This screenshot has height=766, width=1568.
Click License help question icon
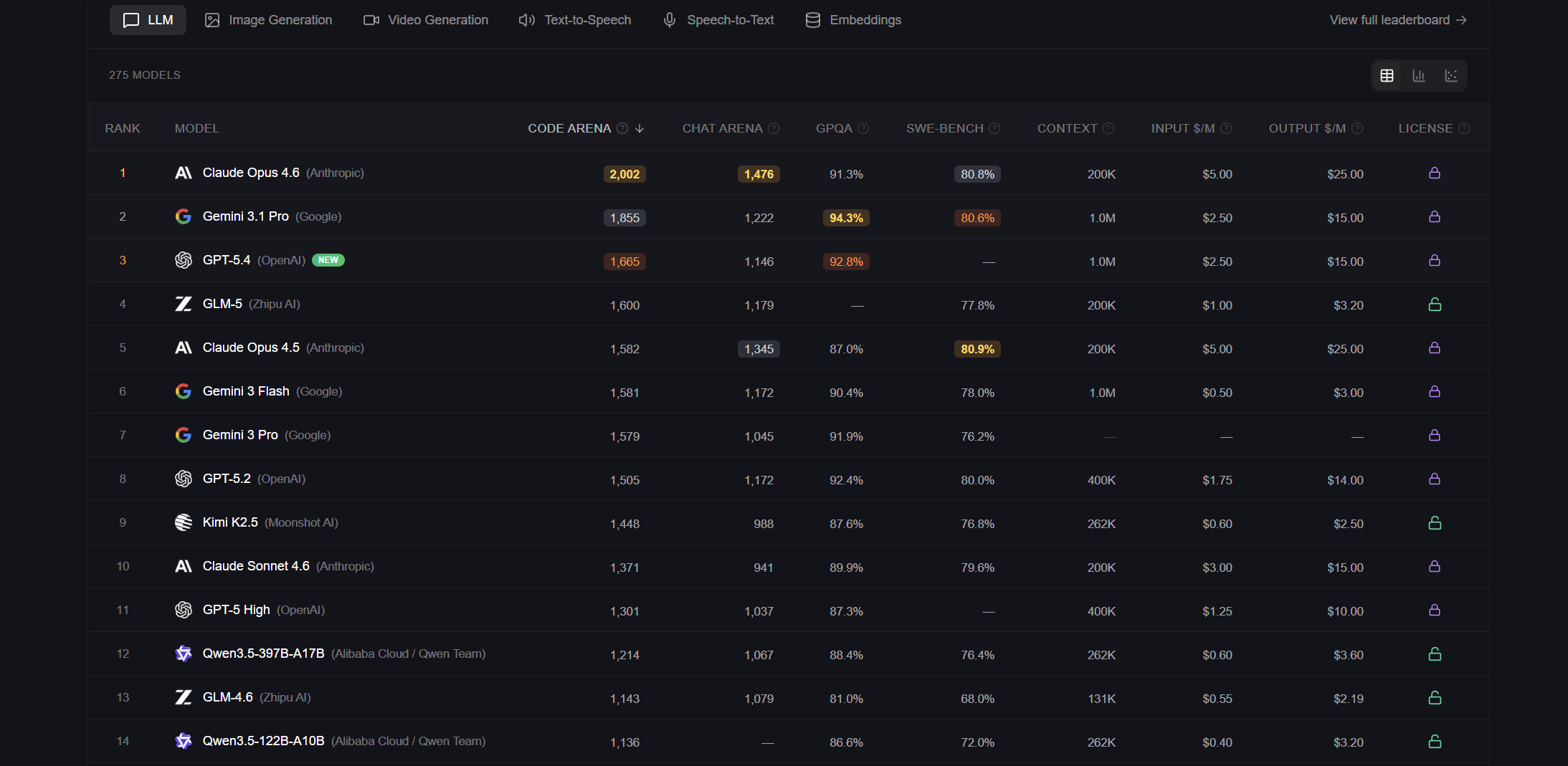click(1464, 128)
